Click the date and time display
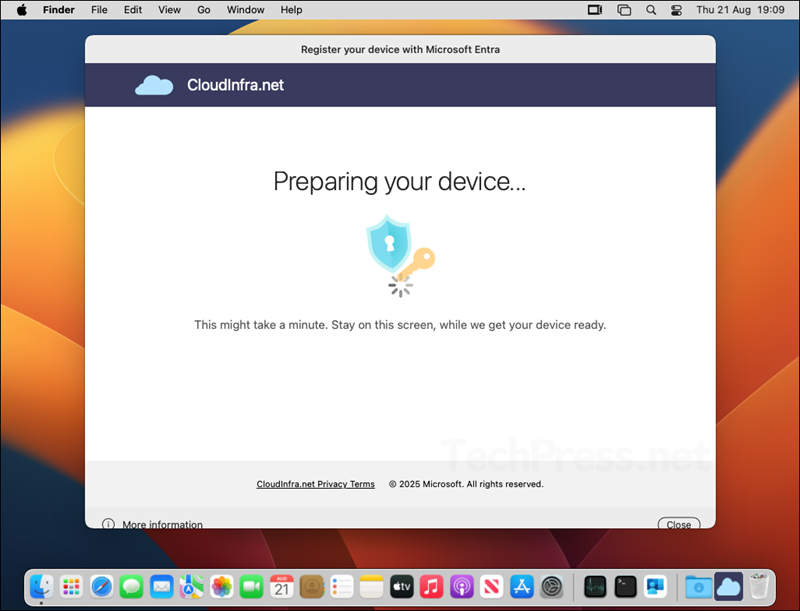 pos(740,10)
